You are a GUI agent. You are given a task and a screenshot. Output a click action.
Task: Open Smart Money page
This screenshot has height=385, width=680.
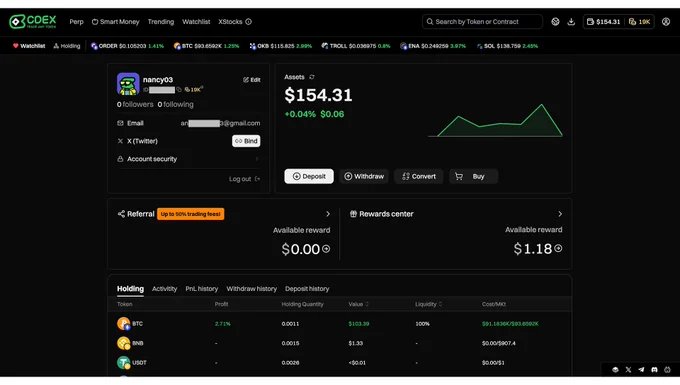[x=115, y=22]
